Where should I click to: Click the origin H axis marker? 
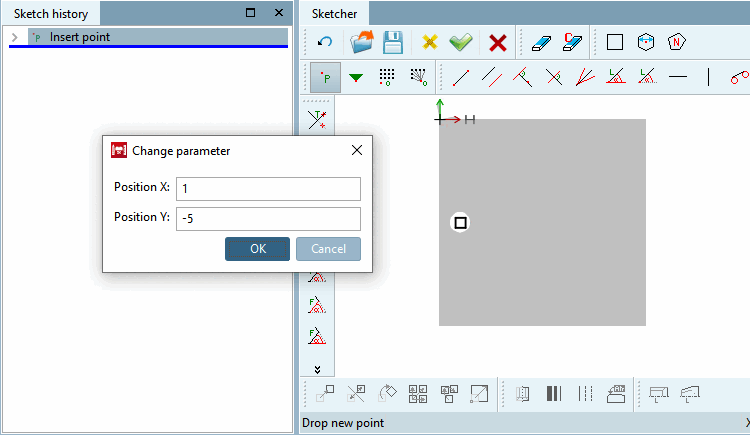470,119
